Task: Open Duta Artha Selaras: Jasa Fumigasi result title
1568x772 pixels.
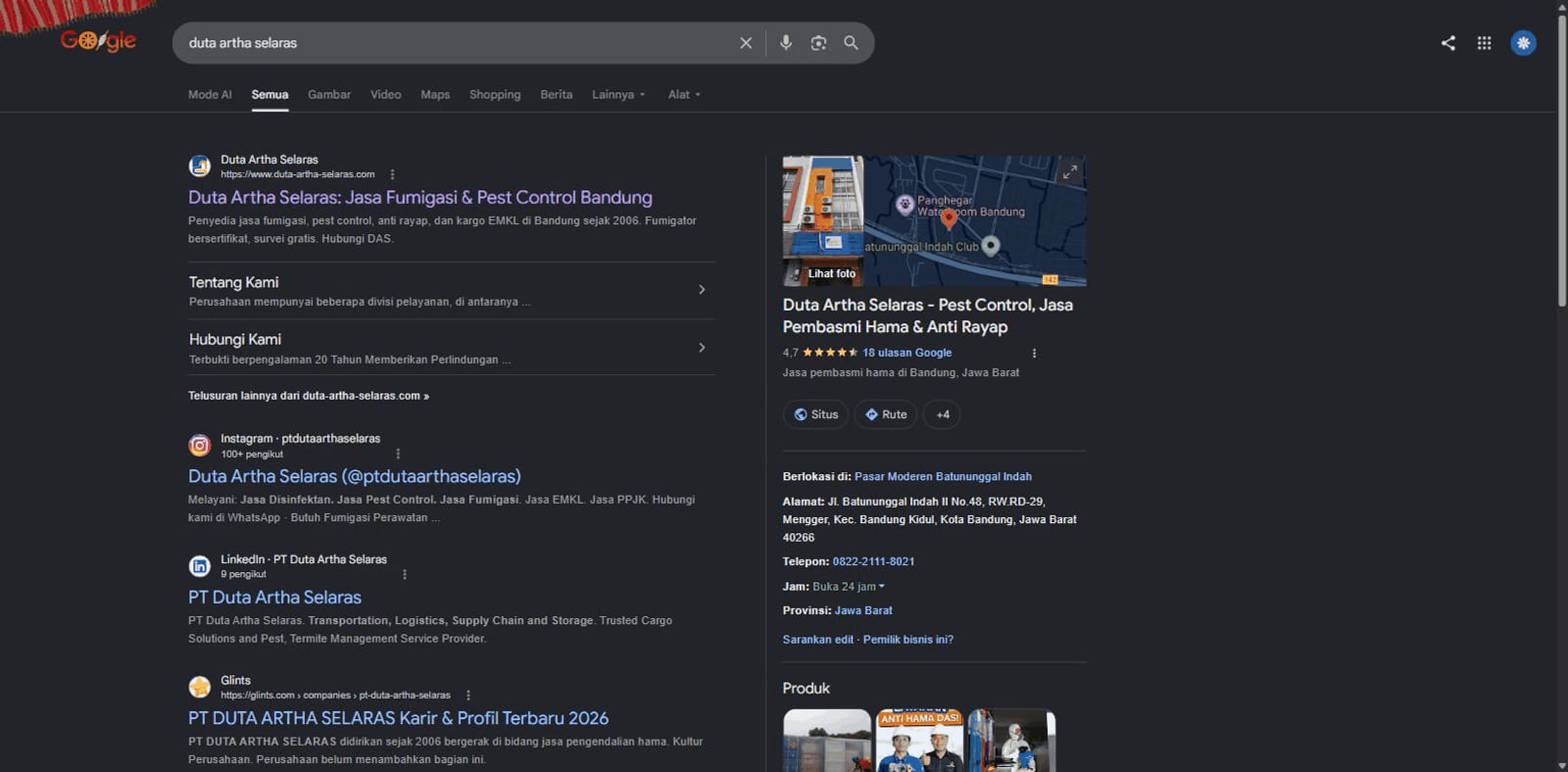Action: [x=420, y=198]
